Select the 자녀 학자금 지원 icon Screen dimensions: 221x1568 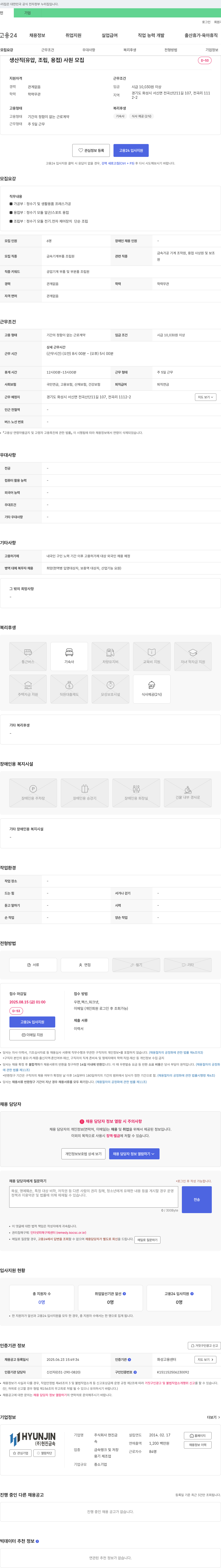tap(193, 656)
